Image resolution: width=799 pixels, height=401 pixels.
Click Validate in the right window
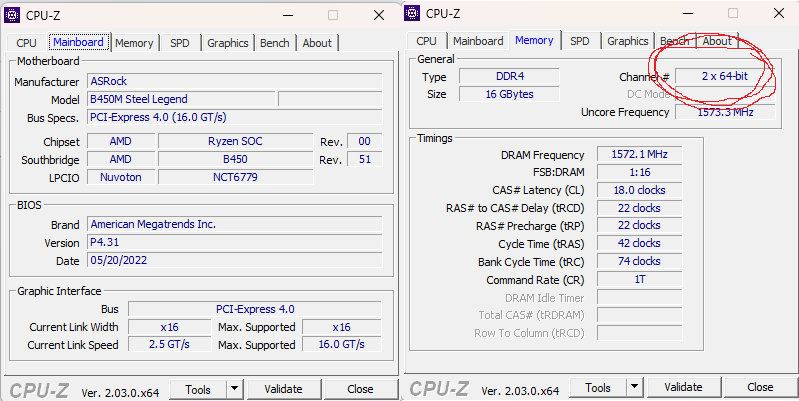tap(683, 388)
